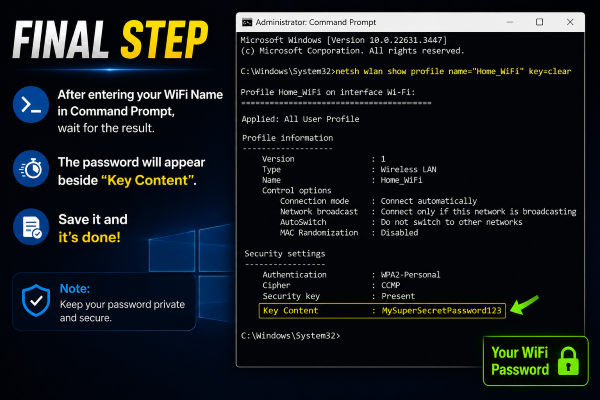The width and height of the screenshot is (600, 400).
Task: Close the Command Prompt window
Action: (570, 22)
